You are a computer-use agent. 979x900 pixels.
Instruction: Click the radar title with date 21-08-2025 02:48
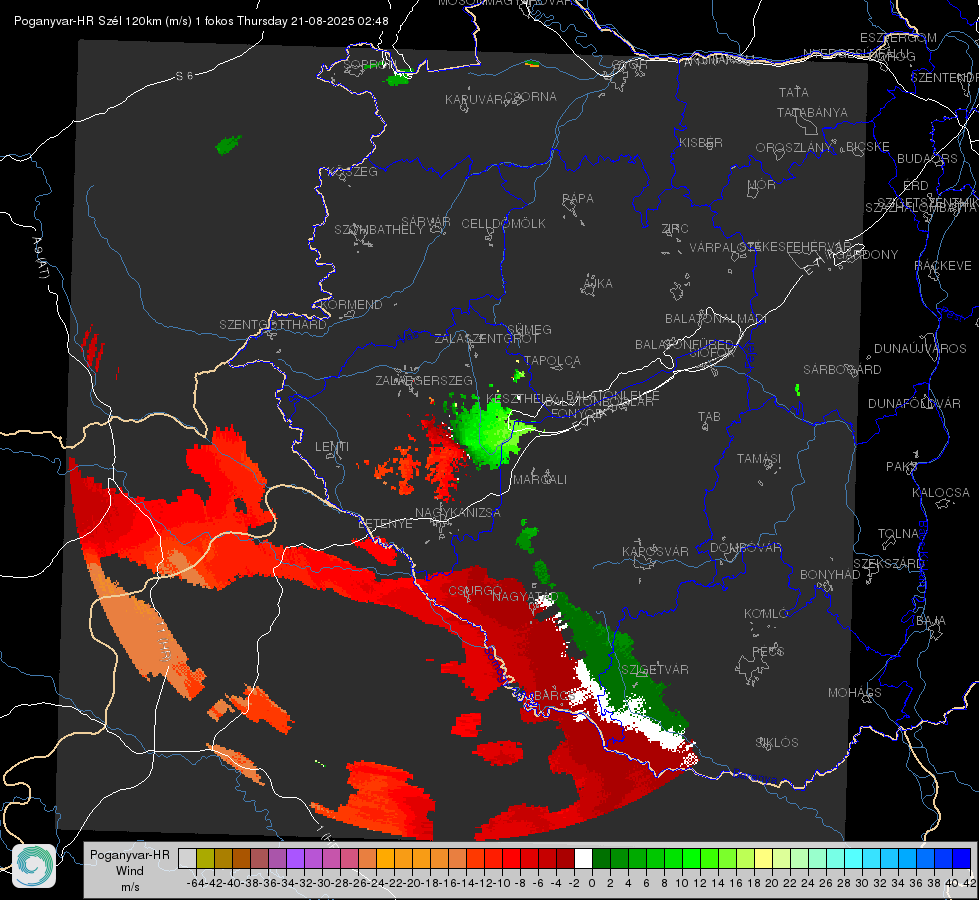click(x=201, y=21)
